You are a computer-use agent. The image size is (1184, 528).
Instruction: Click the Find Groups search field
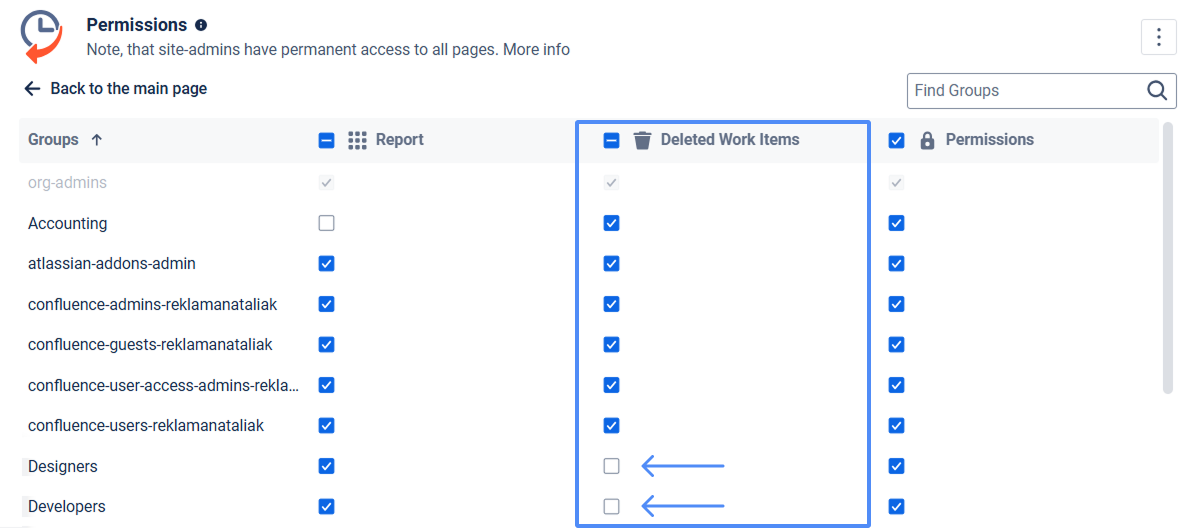[x=1025, y=90]
